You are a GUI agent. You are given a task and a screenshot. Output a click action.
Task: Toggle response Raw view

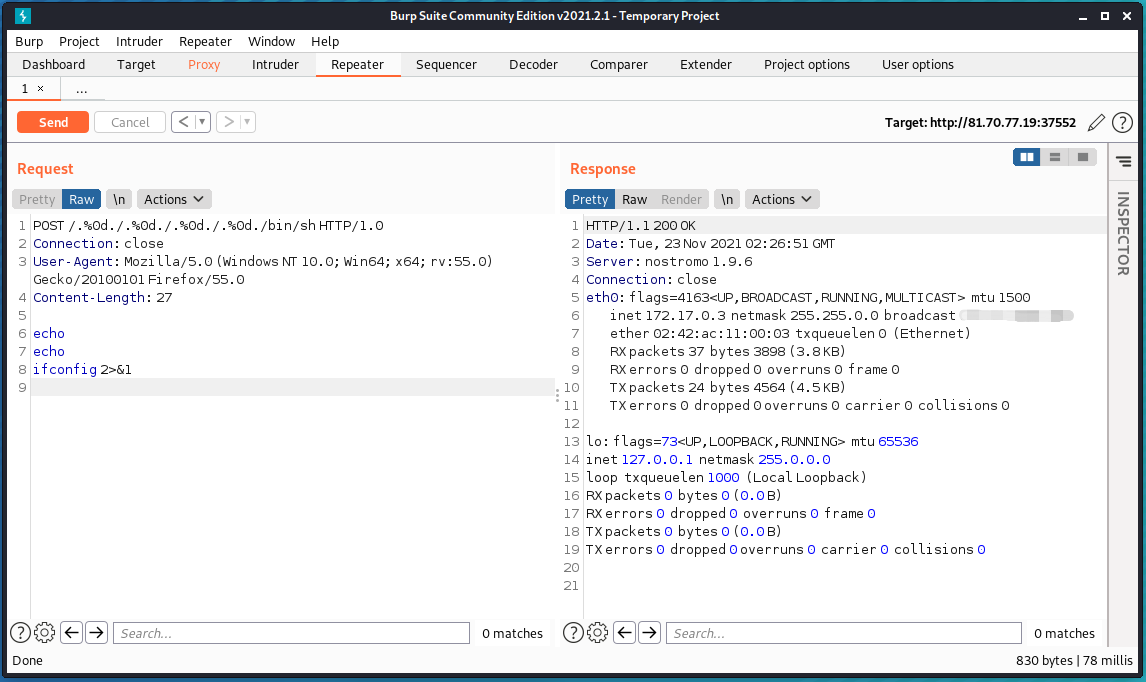click(634, 200)
